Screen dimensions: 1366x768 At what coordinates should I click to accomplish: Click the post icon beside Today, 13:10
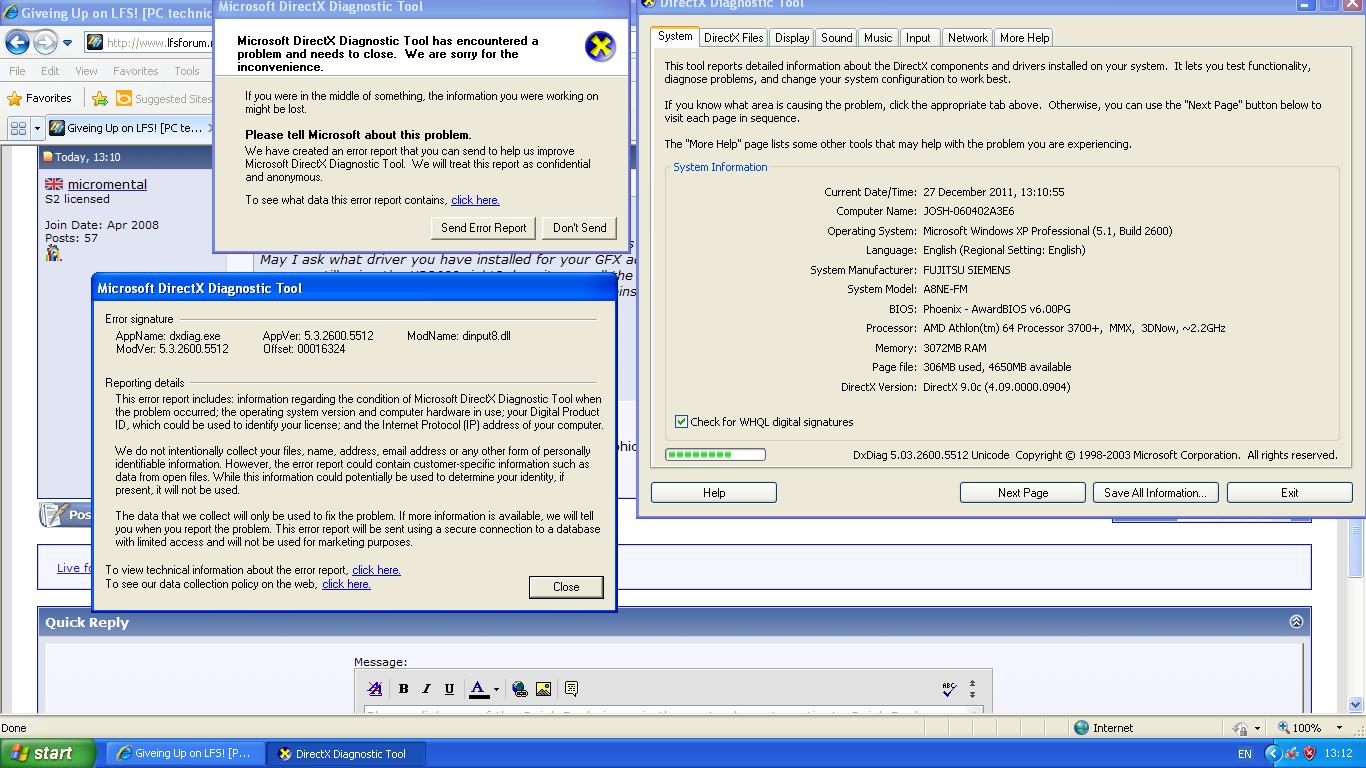point(47,157)
